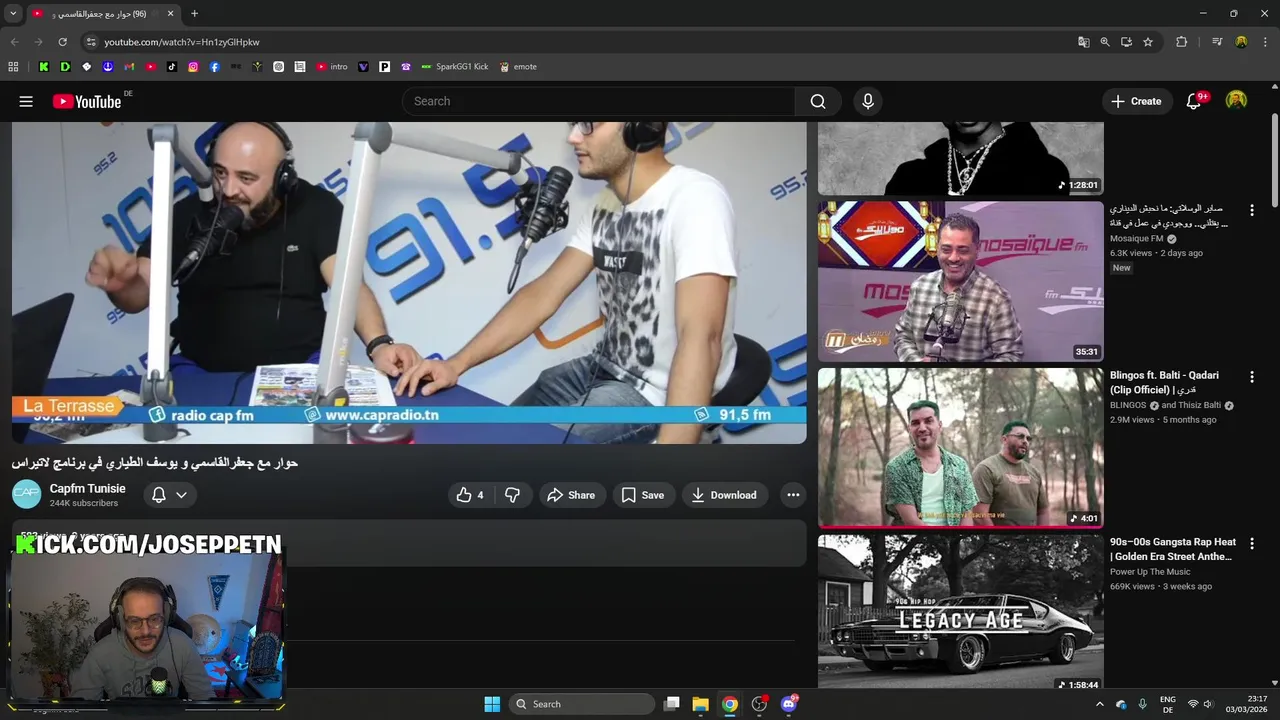Download the video

click(x=724, y=495)
